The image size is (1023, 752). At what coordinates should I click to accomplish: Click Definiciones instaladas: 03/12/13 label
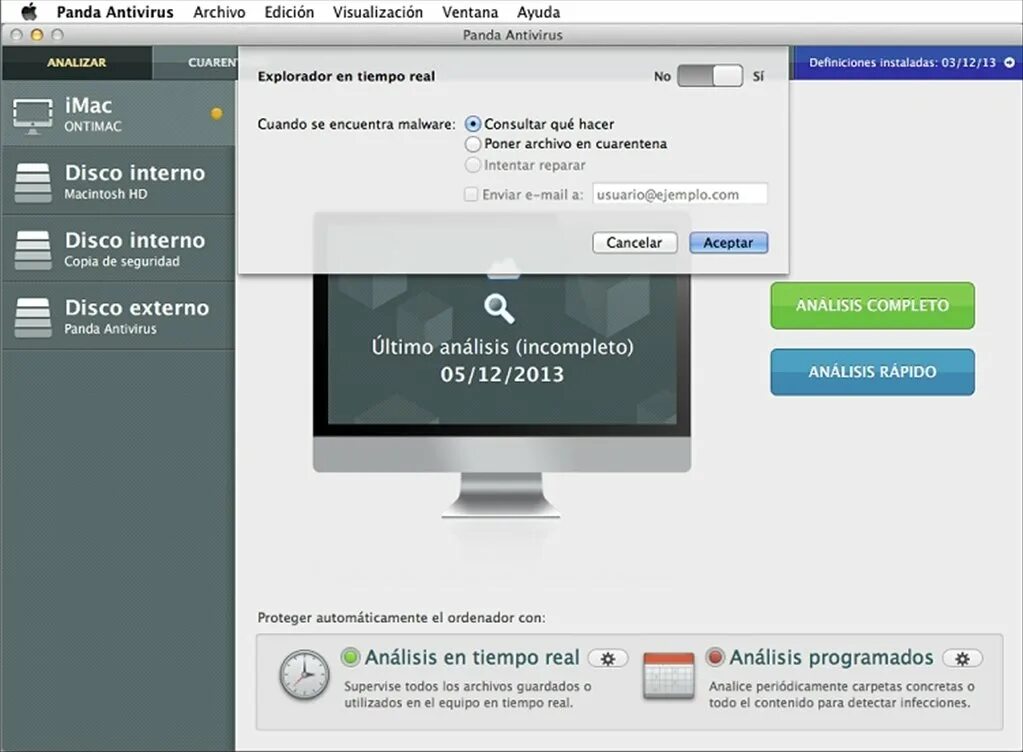[902, 63]
